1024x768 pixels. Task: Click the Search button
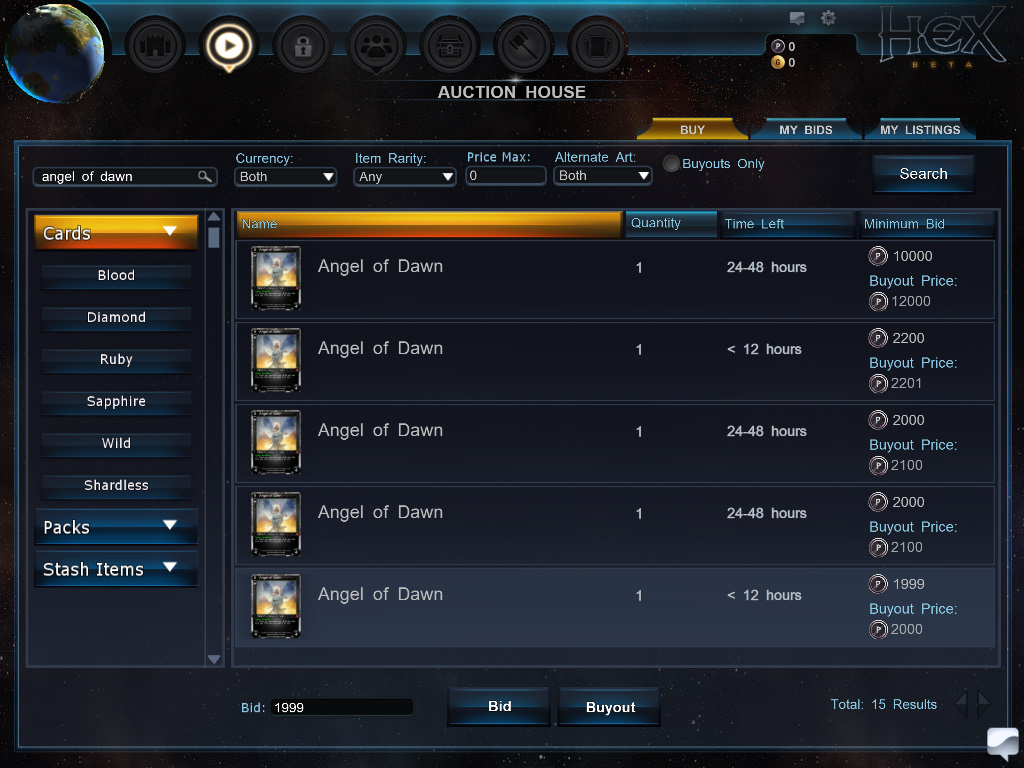(x=923, y=174)
